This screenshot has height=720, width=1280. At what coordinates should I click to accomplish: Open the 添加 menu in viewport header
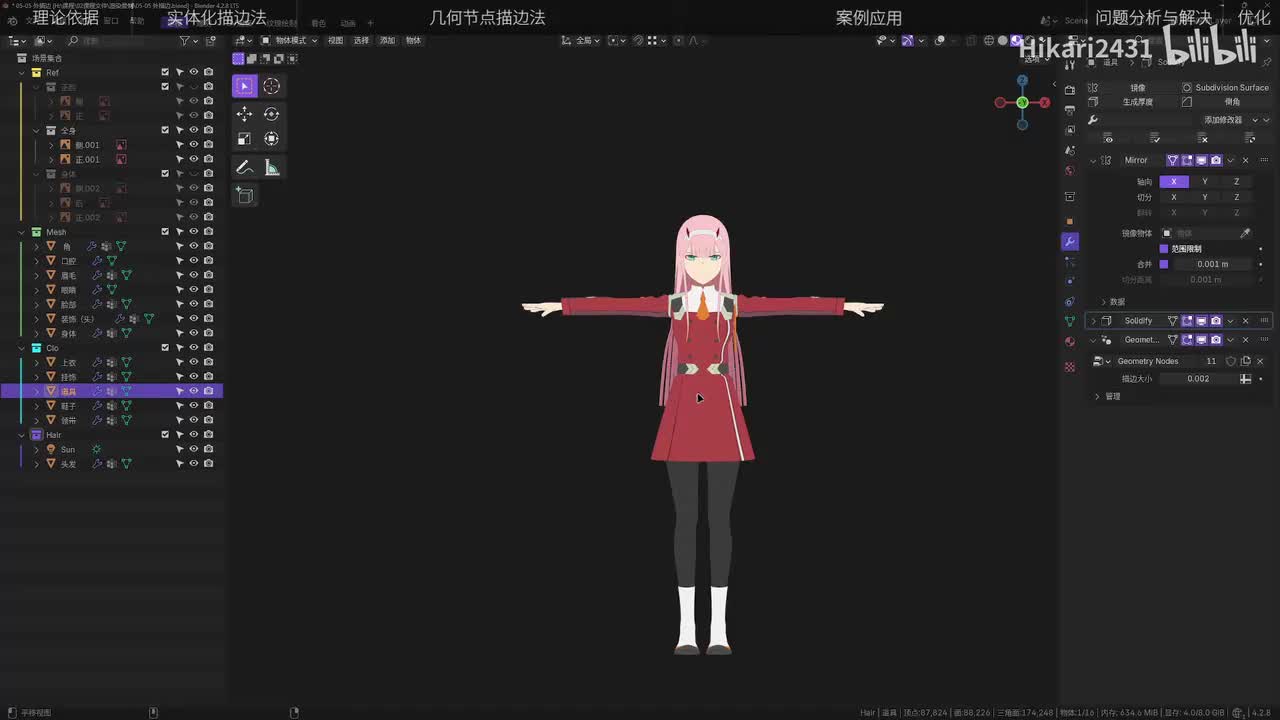(x=387, y=40)
